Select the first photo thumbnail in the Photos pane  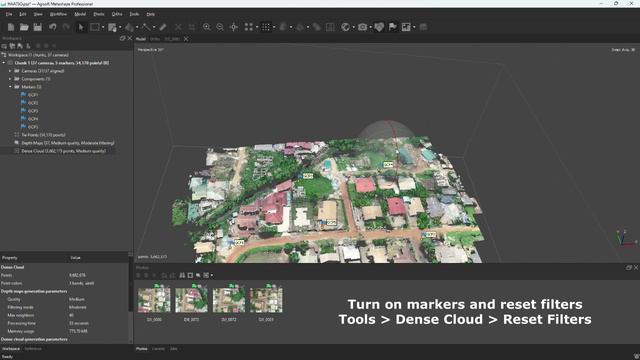click(x=154, y=300)
